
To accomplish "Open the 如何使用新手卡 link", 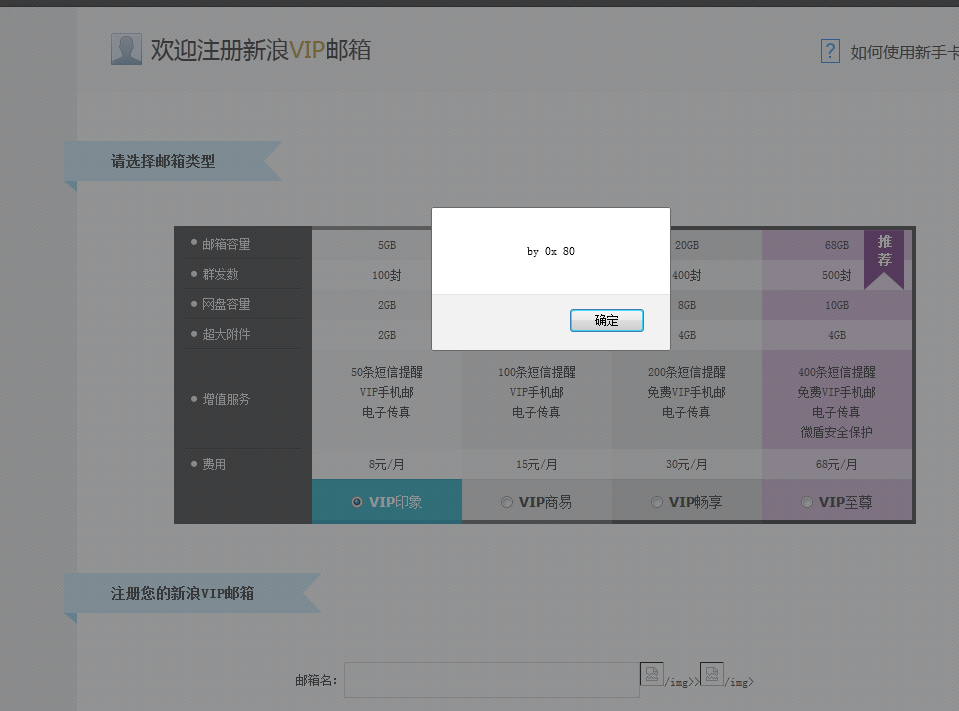I will tap(905, 53).
